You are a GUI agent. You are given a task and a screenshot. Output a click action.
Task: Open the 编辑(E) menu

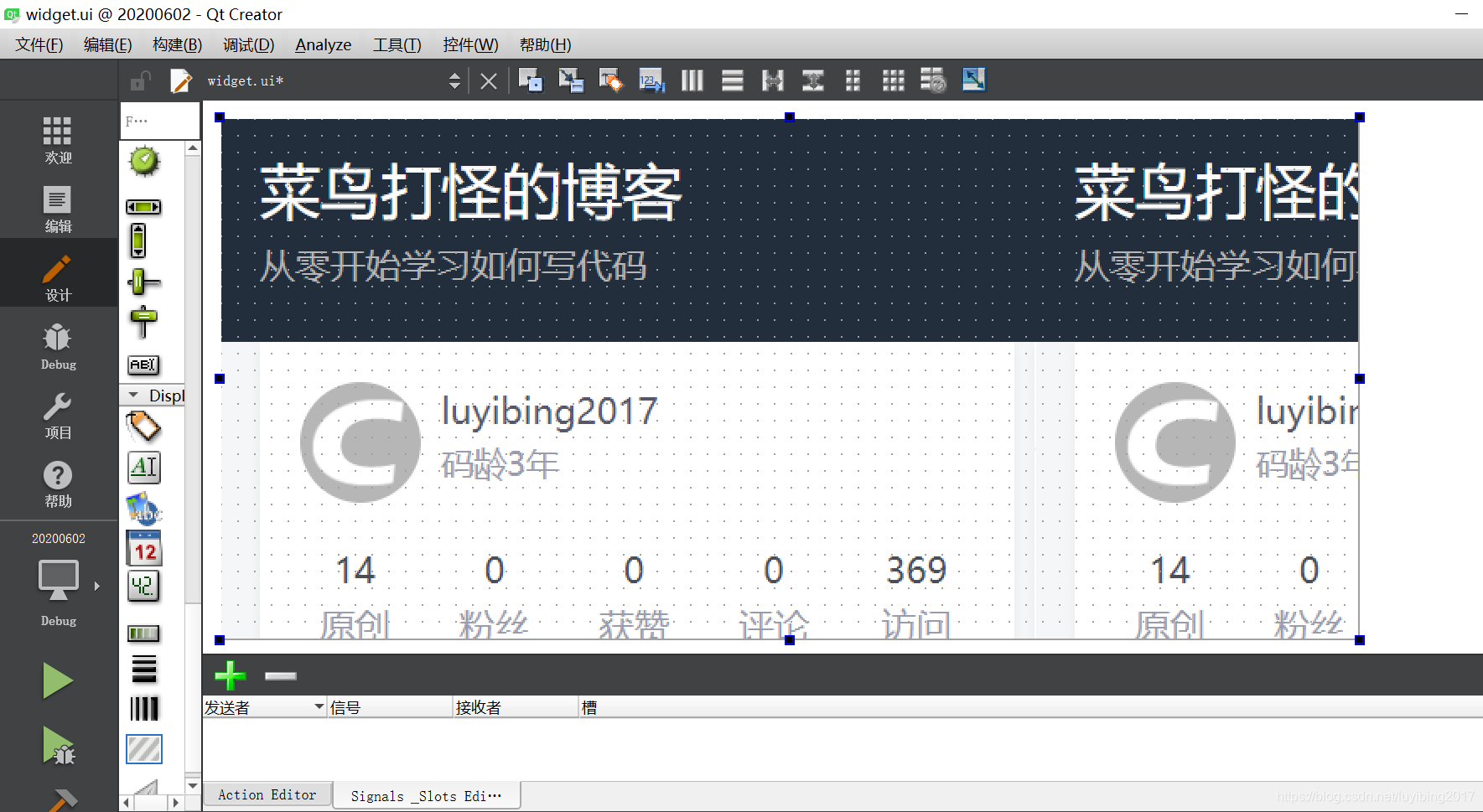pos(107,44)
